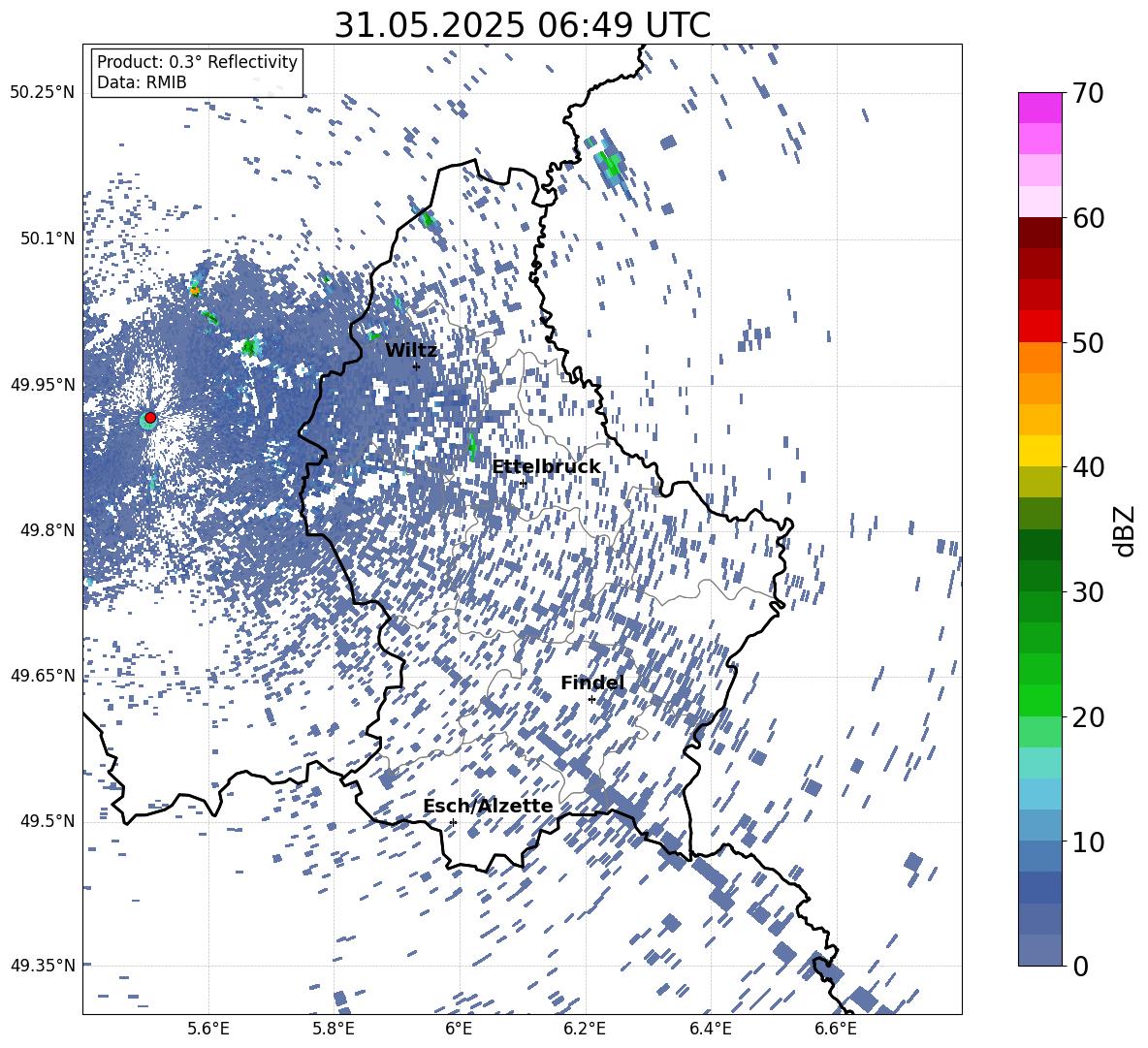Image resolution: width=1148 pixels, height=1048 pixels.
Task: Click the 6°E longitude label
Action: point(459,1029)
